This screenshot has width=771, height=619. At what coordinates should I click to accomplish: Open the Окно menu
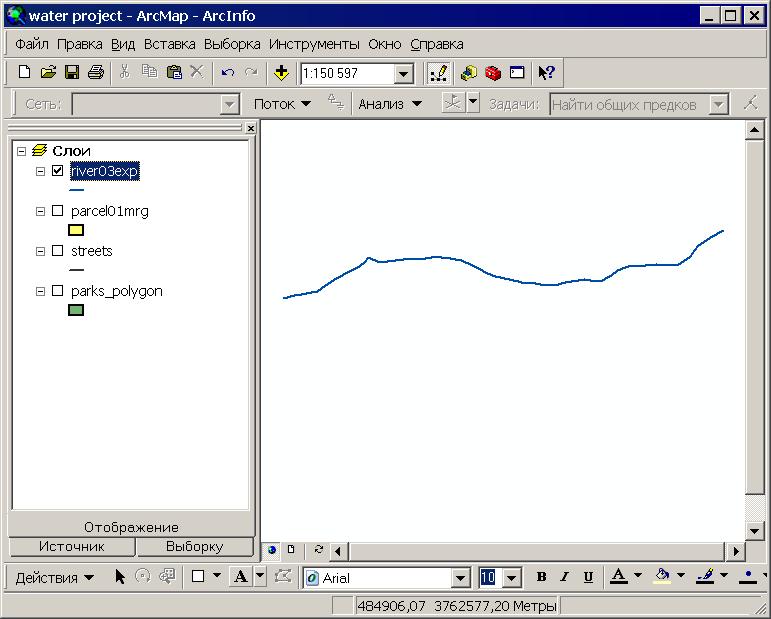[385, 44]
